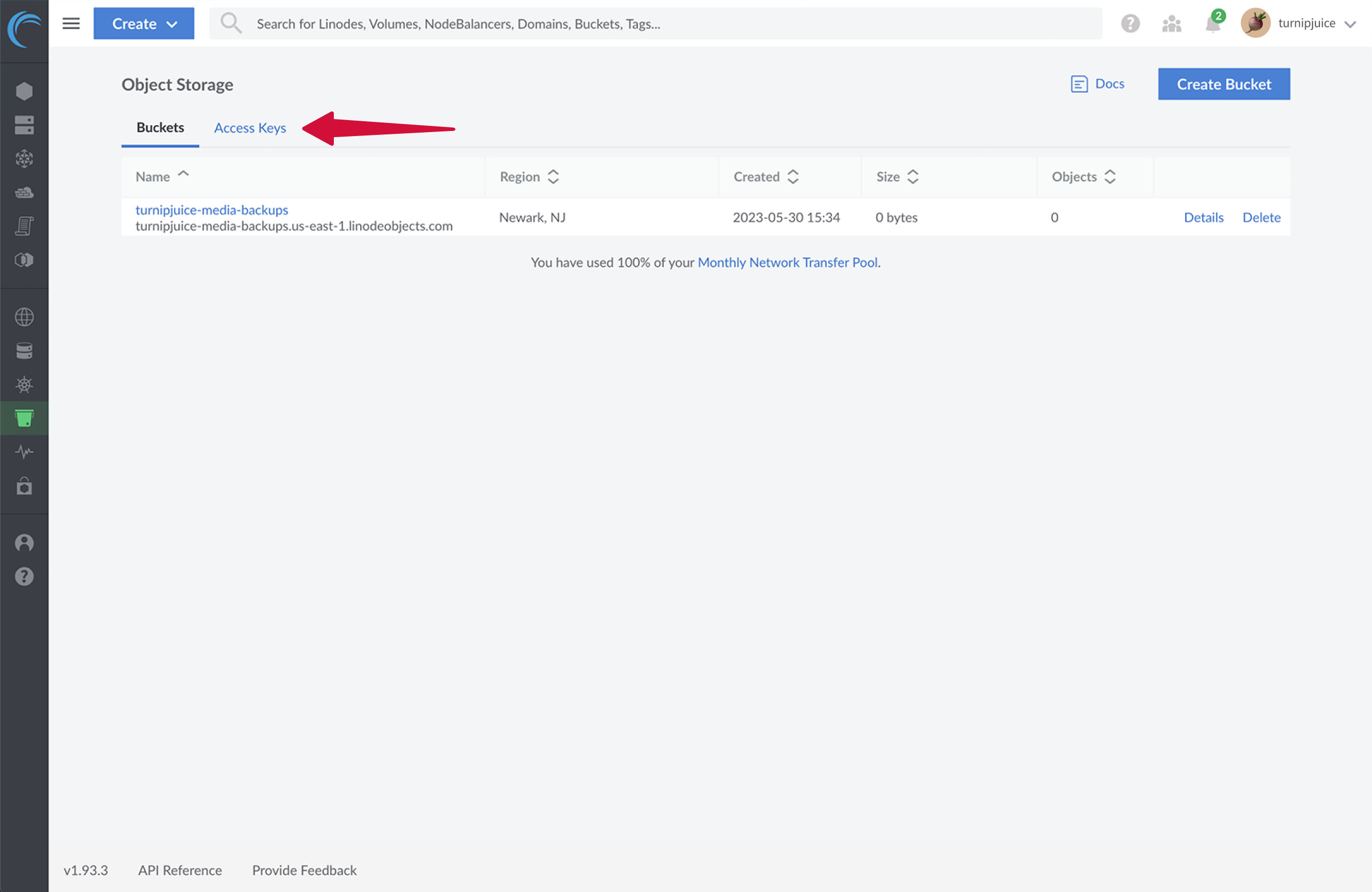Viewport: 1372px width, 892px height.
Task: Open NodeBalancers from the sidebar
Action: (24, 158)
